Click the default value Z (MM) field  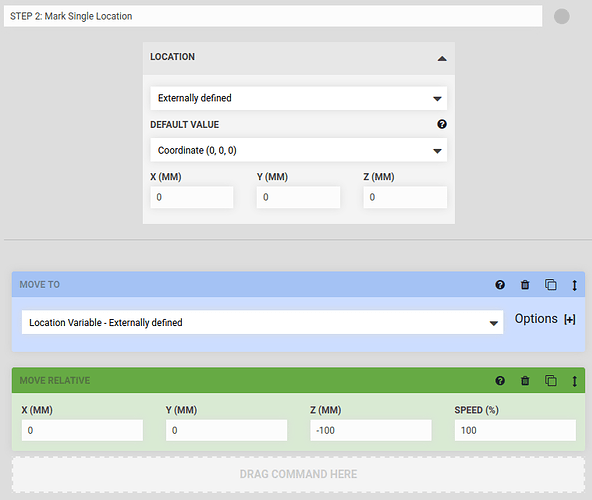[405, 197]
